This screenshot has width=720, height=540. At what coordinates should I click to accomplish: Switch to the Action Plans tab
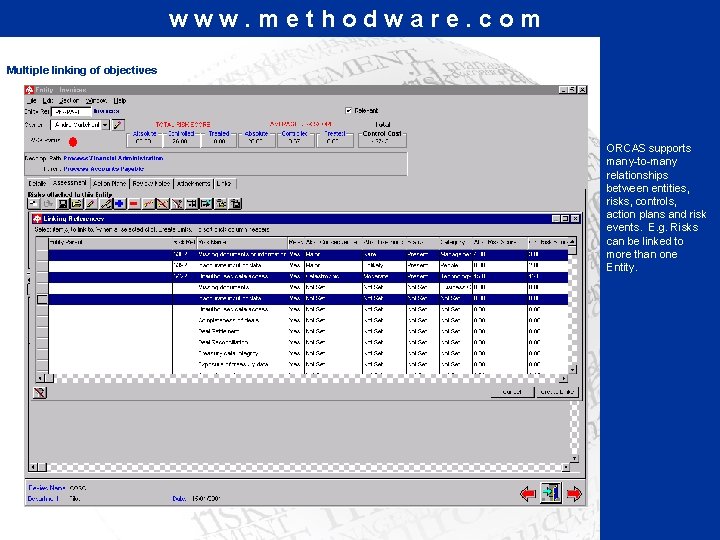pos(110,184)
